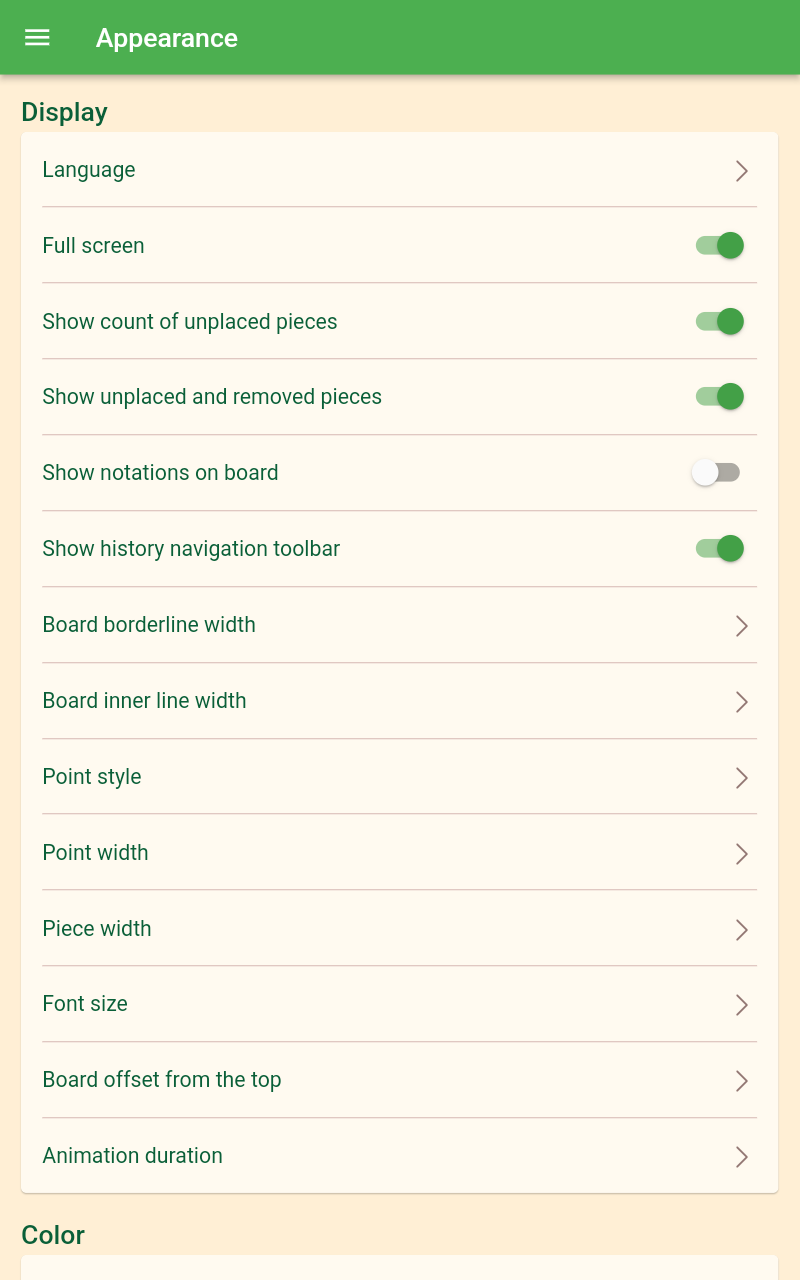800x1280 pixels.
Task: Click the Board borderline width chevron
Action: (741, 626)
